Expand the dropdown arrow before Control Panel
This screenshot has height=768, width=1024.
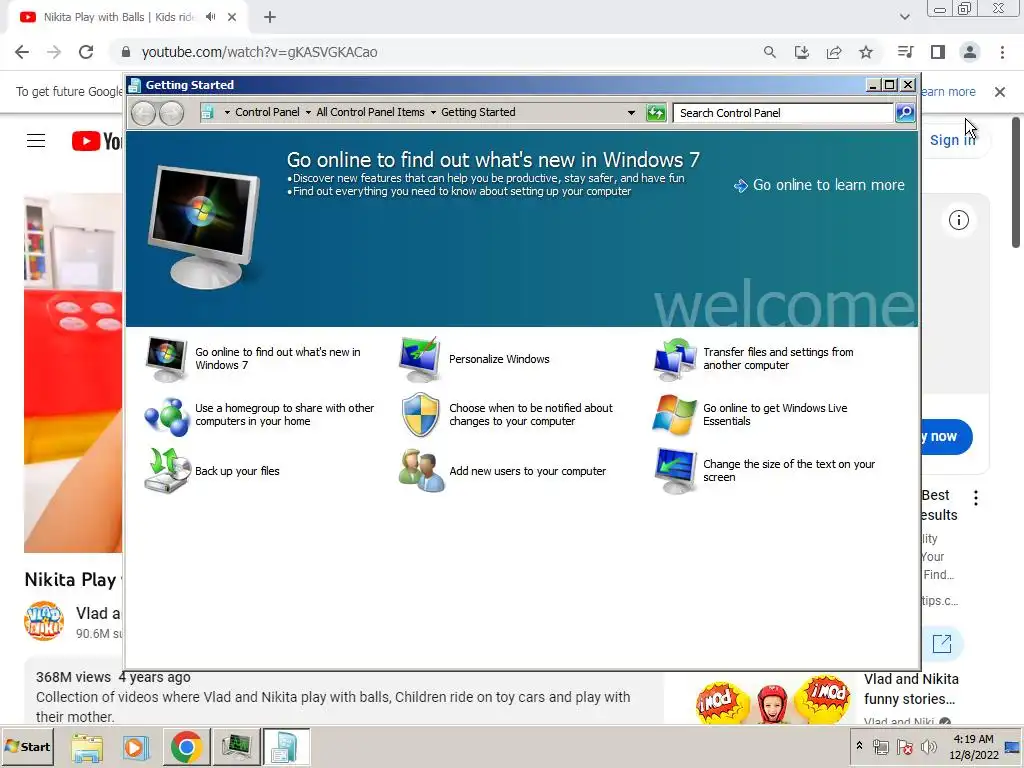pyautogui.click(x=227, y=113)
